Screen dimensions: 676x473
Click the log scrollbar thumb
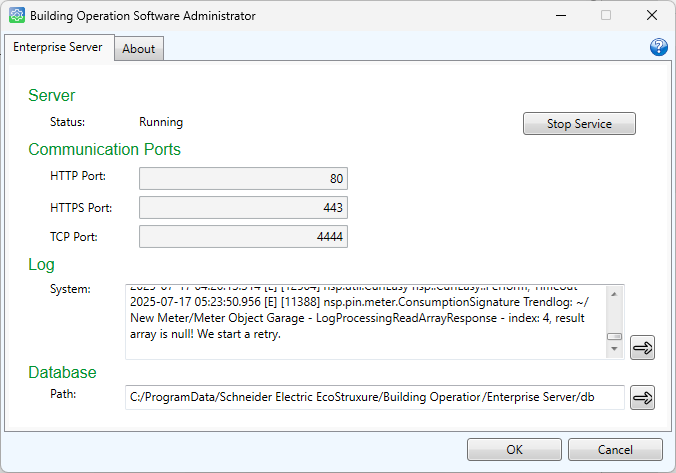[x=614, y=336]
